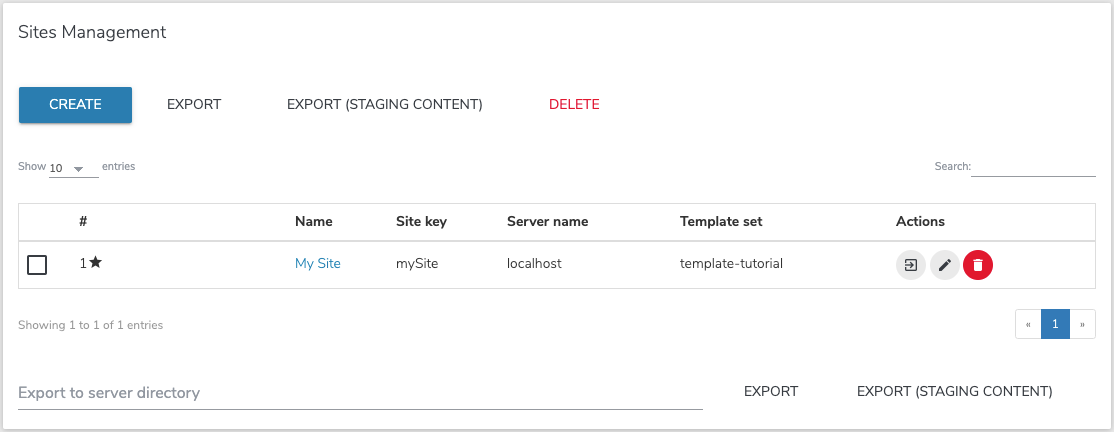
Task: Focus the Search input field
Action: pyautogui.click(x=1033, y=167)
